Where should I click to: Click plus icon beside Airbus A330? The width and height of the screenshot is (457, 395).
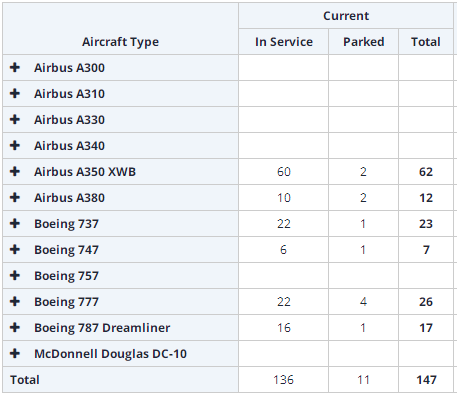(15, 119)
